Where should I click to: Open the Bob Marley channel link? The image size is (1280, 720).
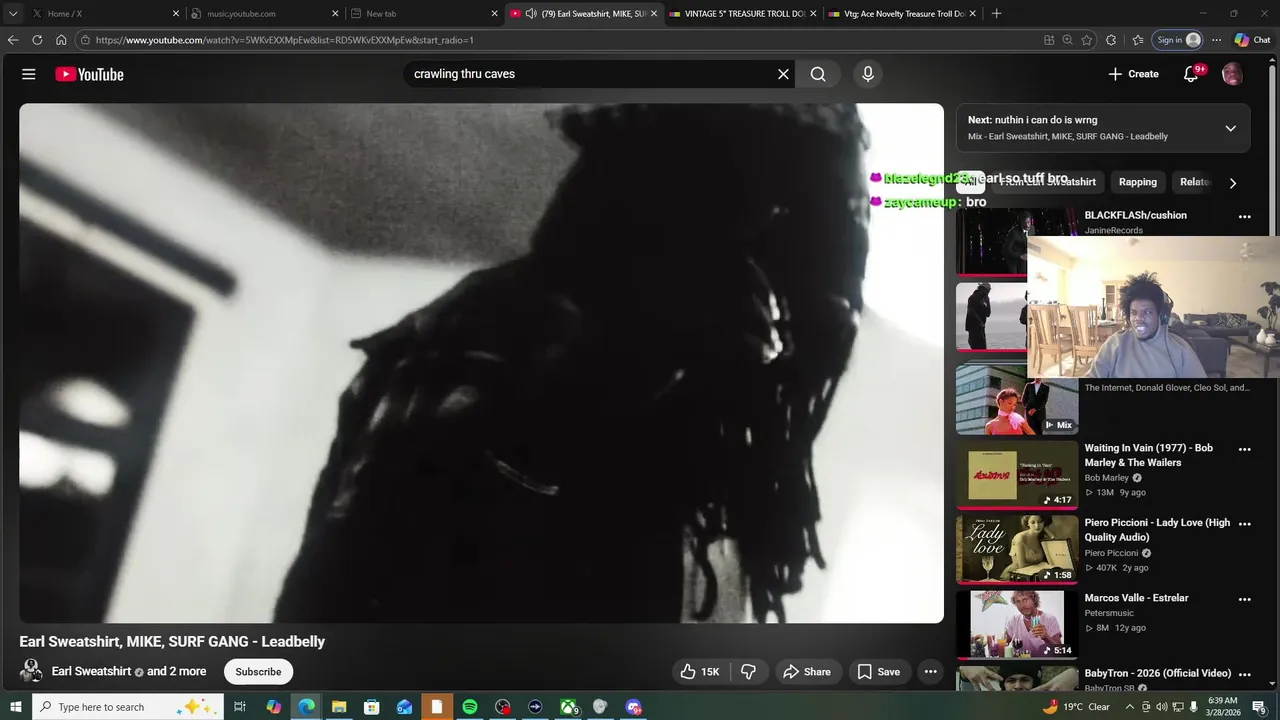point(1107,478)
